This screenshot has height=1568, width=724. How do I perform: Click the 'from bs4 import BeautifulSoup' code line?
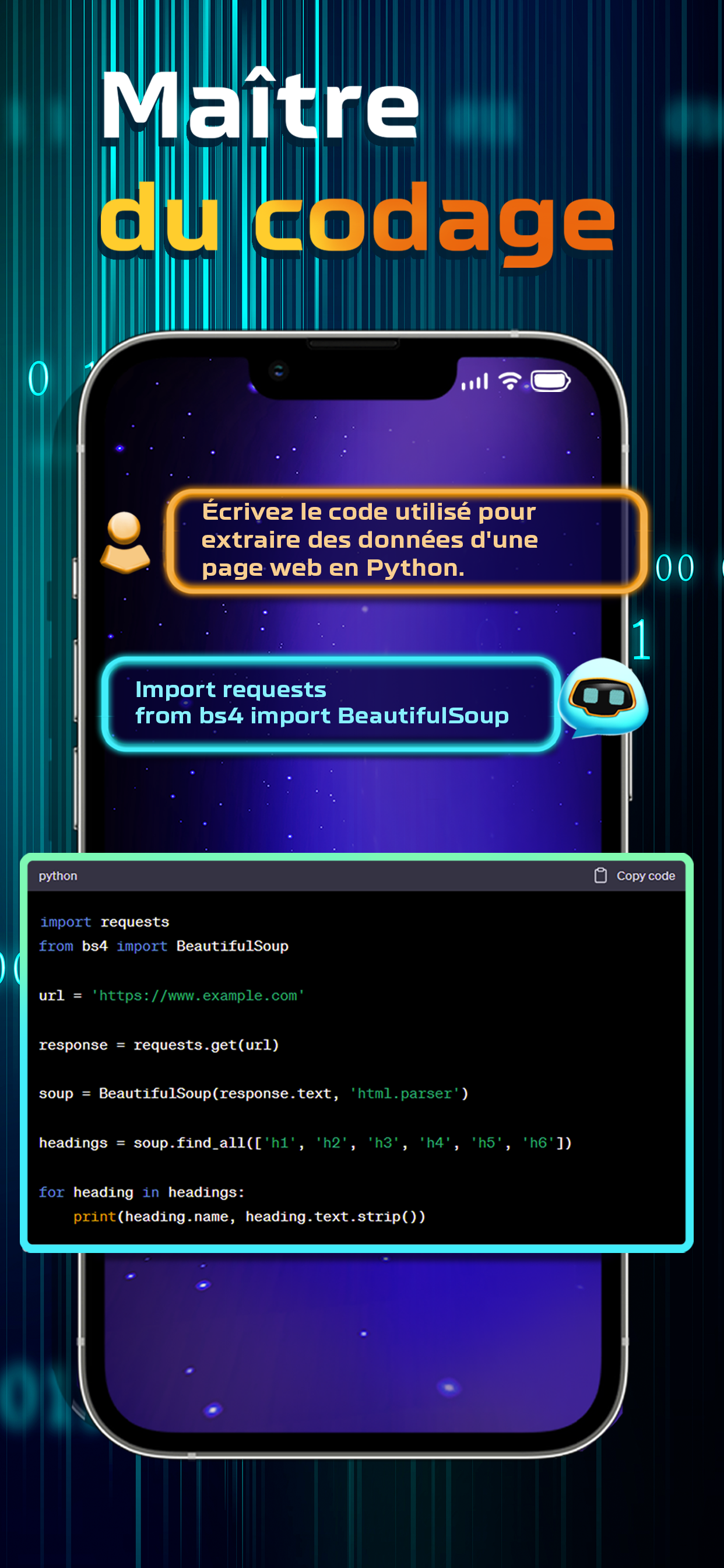[x=164, y=946]
